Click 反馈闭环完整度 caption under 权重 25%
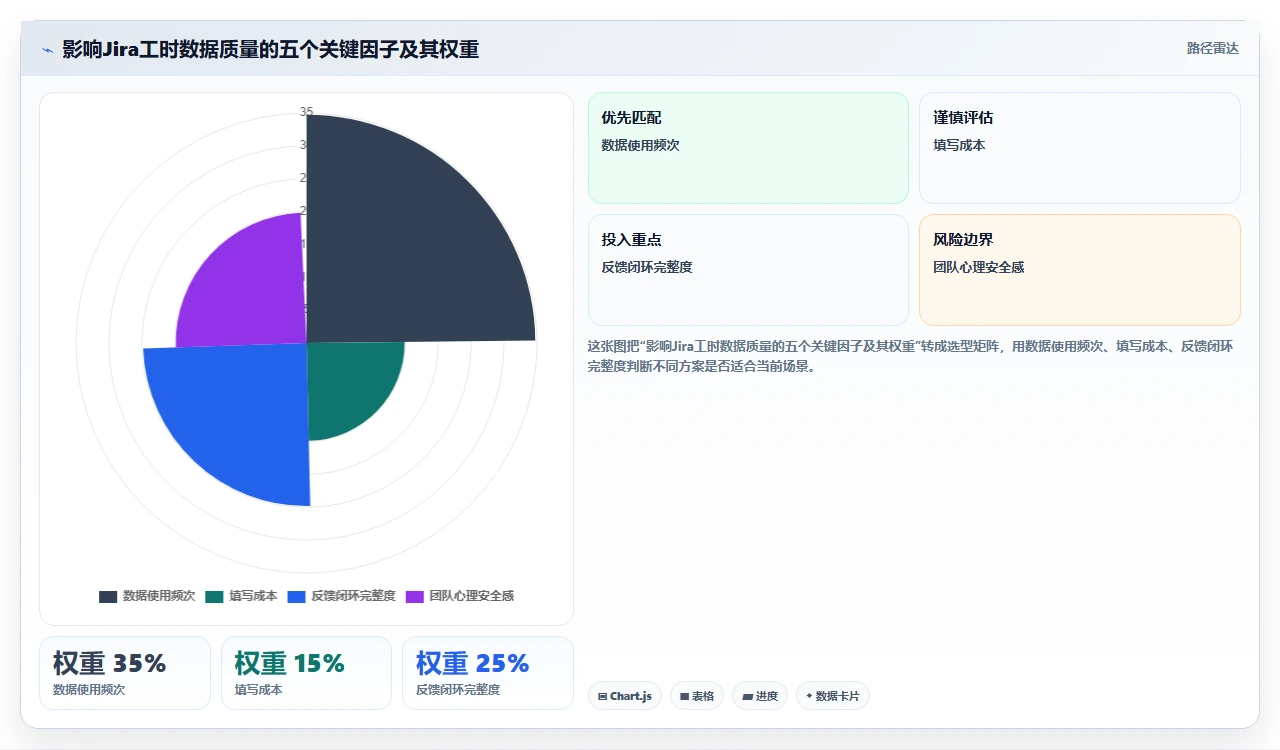1280x750 pixels. pyautogui.click(x=458, y=689)
